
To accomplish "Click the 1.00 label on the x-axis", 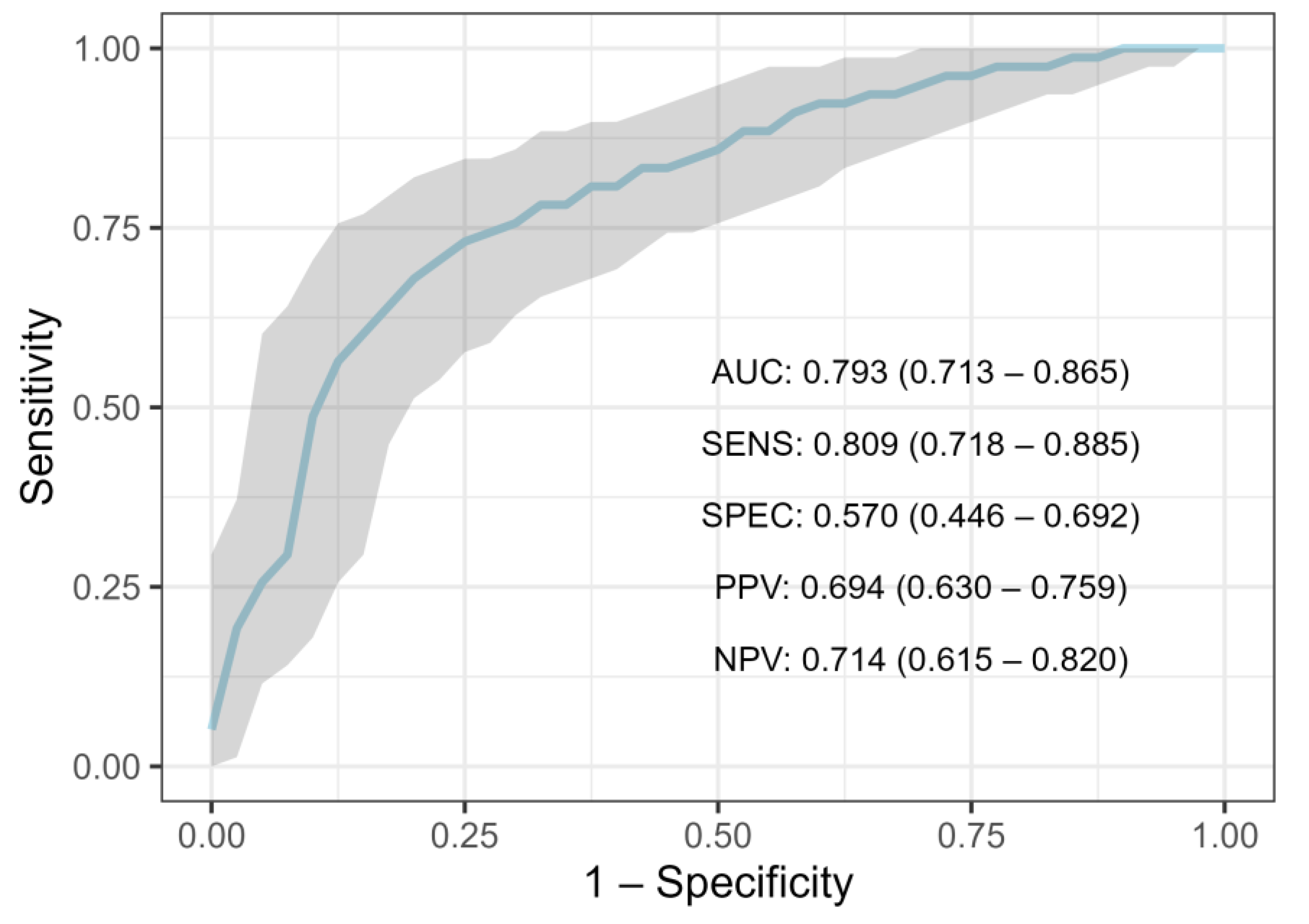I will tap(1224, 837).
